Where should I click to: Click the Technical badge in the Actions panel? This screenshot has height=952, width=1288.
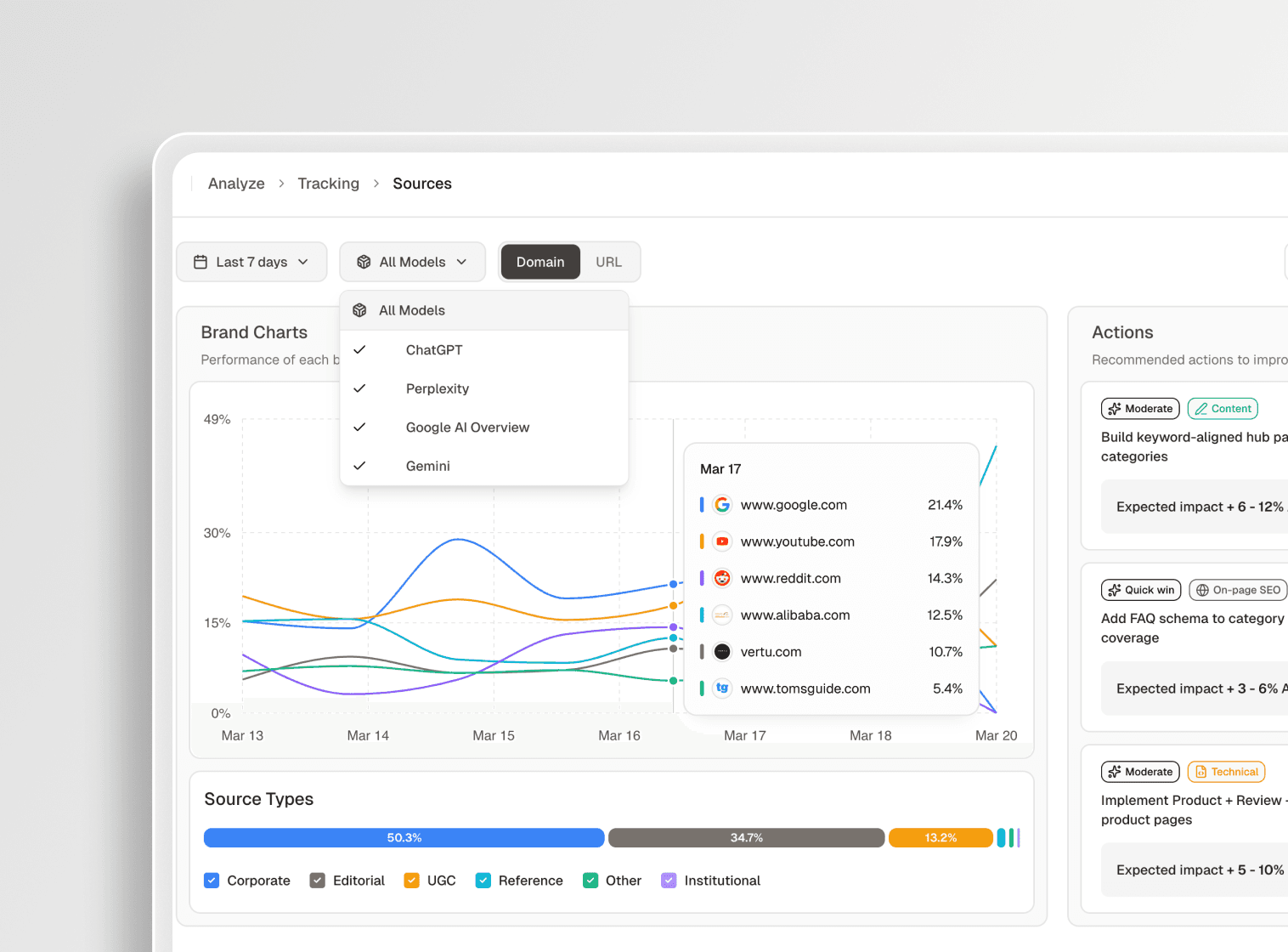tap(1226, 772)
